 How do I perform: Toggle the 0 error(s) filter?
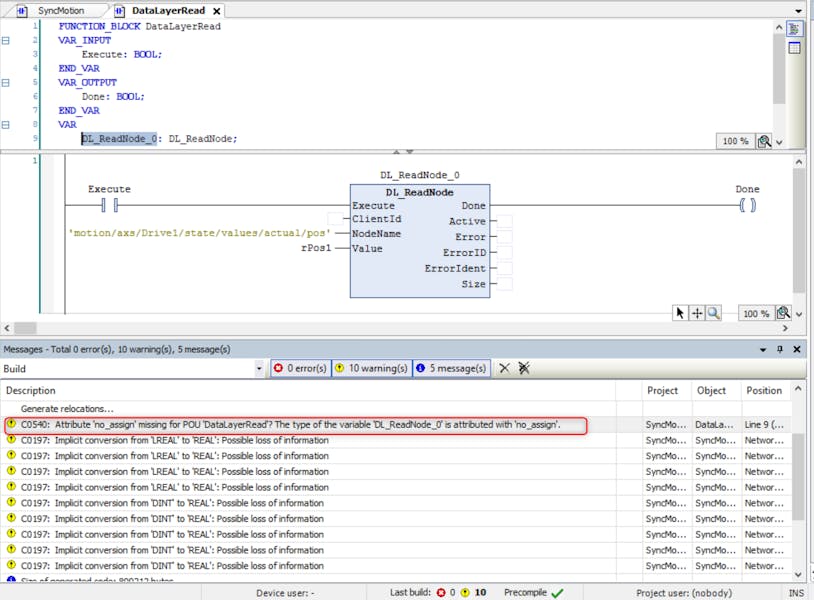tap(300, 368)
